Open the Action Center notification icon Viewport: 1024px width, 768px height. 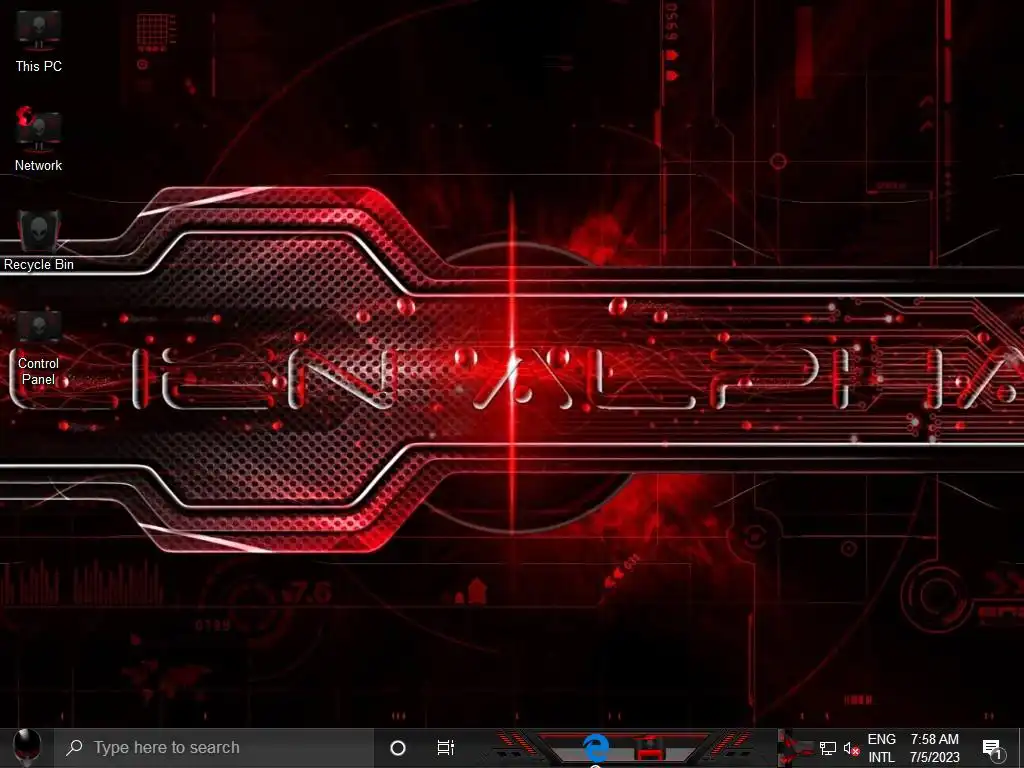[x=992, y=748]
